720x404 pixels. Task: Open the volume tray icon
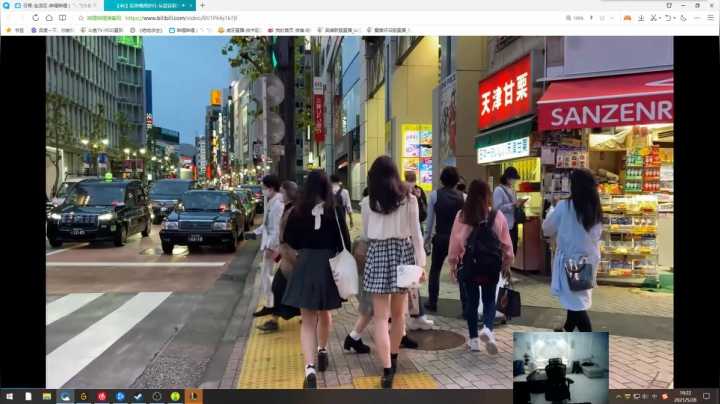tap(645, 396)
